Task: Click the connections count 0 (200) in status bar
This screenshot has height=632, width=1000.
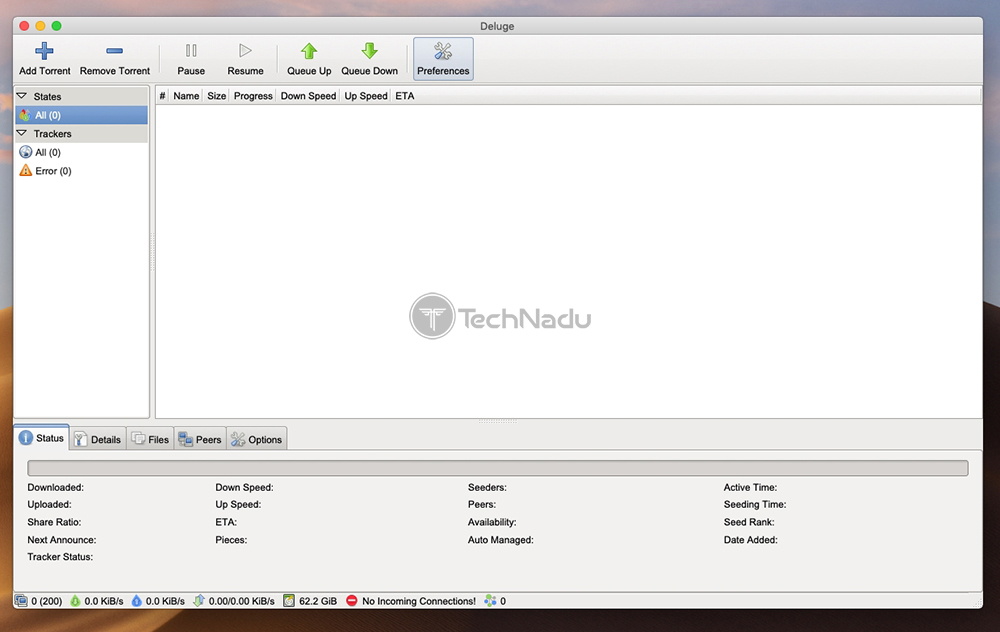Action: point(39,601)
